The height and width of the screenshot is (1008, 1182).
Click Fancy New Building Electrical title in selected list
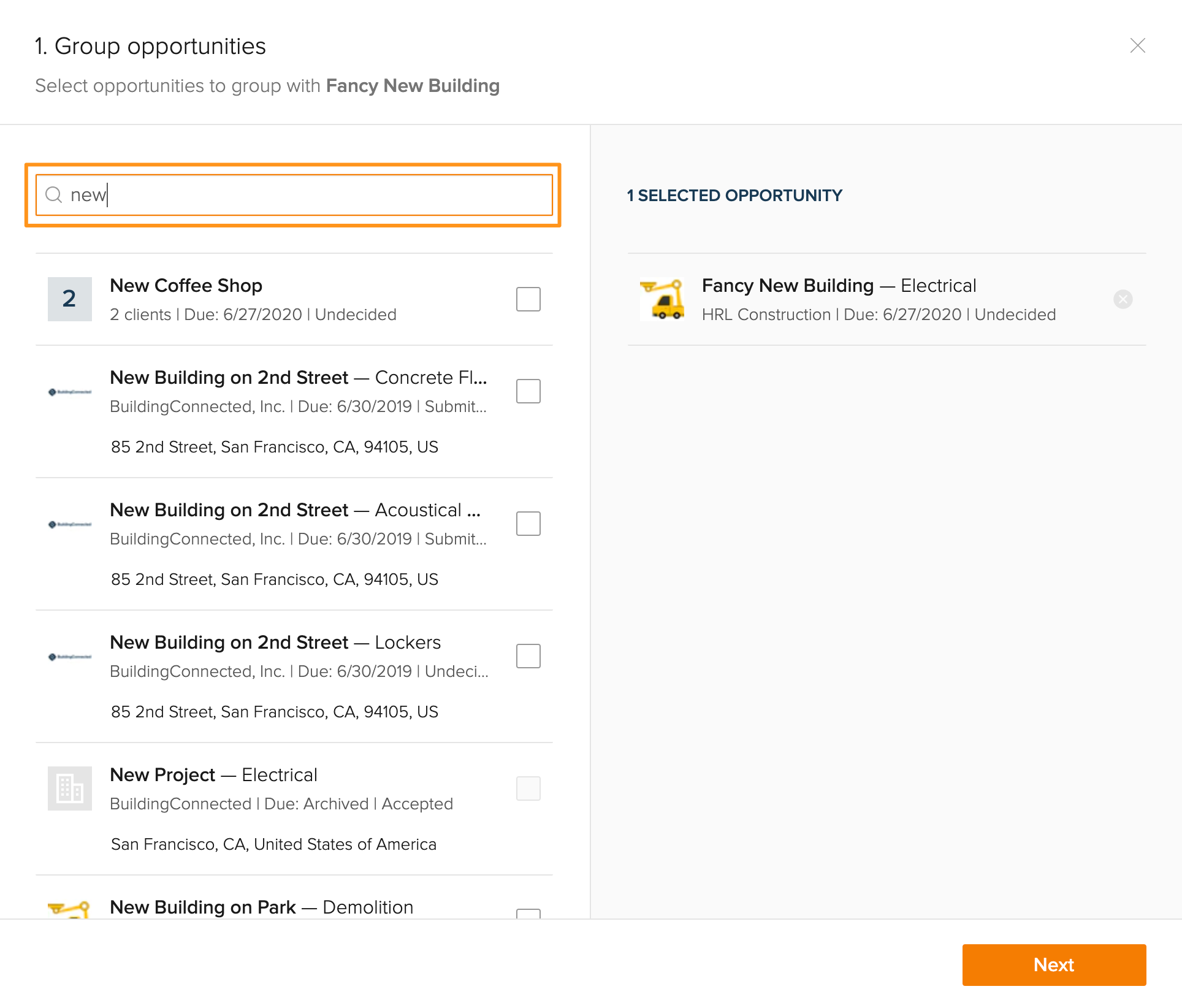(838, 286)
